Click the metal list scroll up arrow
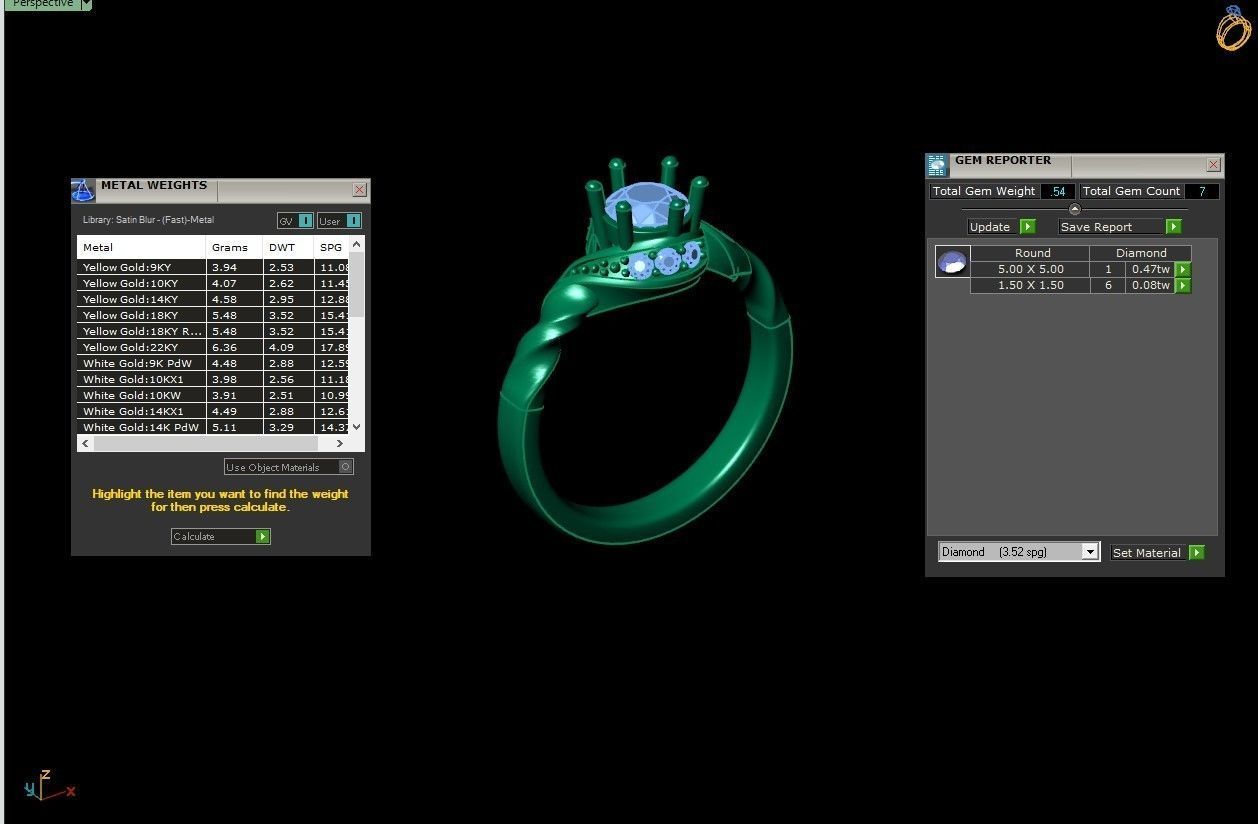 click(x=357, y=244)
